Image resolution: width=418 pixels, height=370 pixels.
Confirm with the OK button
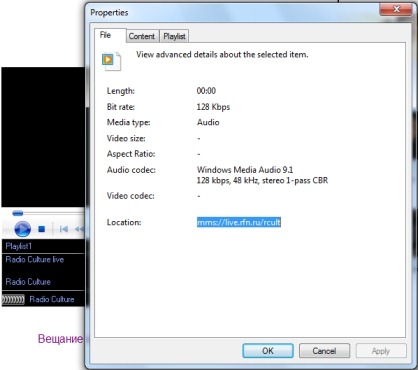click(x=268, y=351)
